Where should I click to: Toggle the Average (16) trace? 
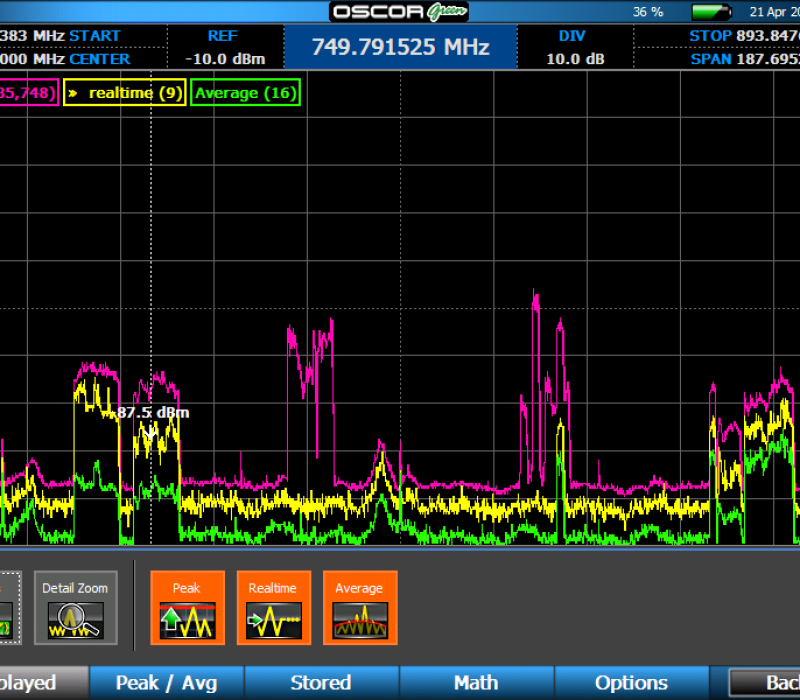point(245,92)
